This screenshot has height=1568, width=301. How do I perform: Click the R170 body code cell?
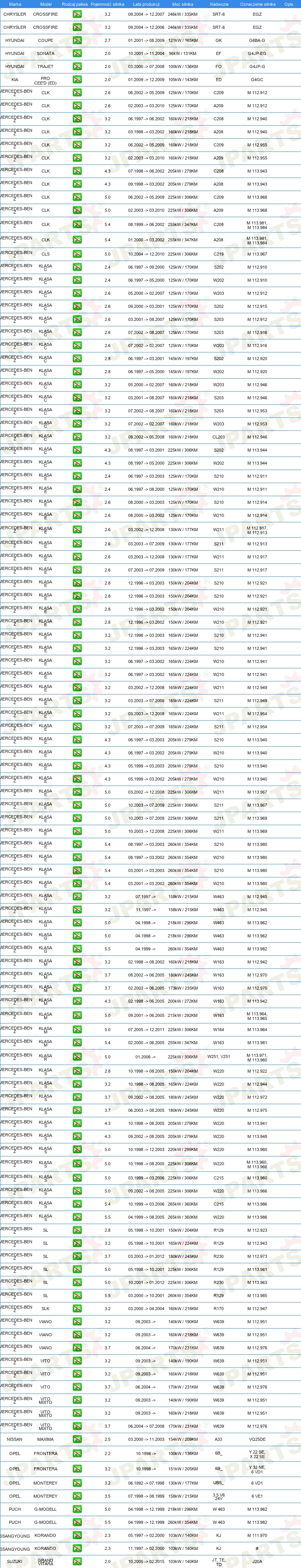219,1309
